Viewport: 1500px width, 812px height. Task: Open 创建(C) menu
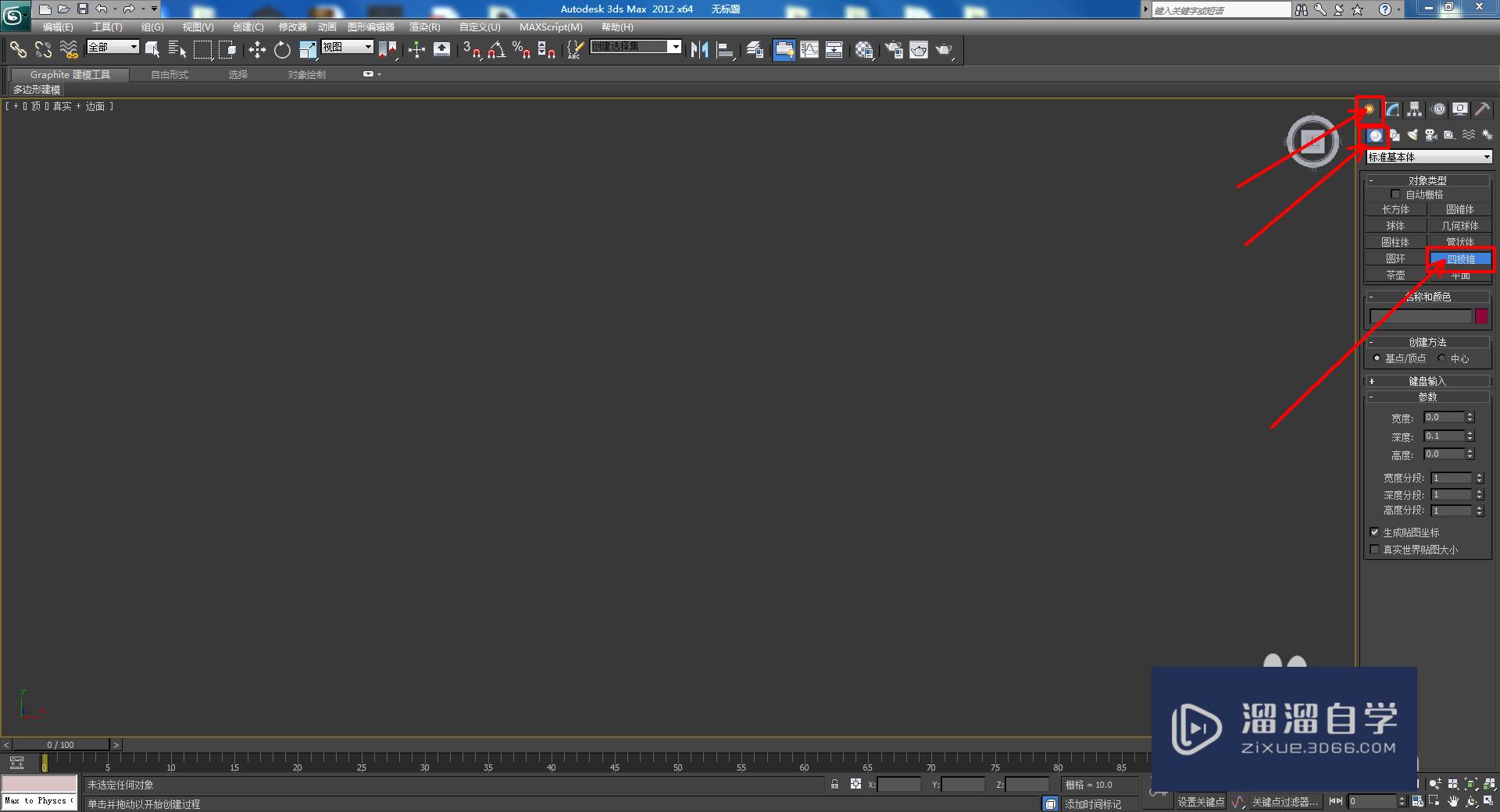pos(248,27)
